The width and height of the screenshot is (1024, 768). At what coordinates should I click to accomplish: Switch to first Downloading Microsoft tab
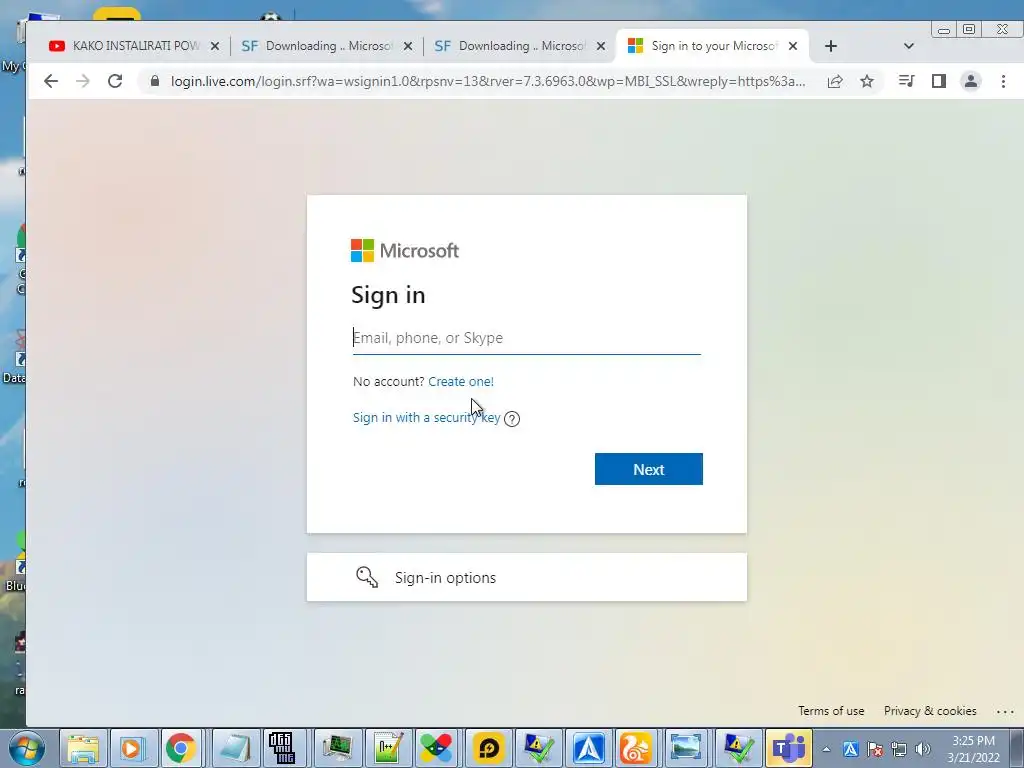click(x=328, y=46)
